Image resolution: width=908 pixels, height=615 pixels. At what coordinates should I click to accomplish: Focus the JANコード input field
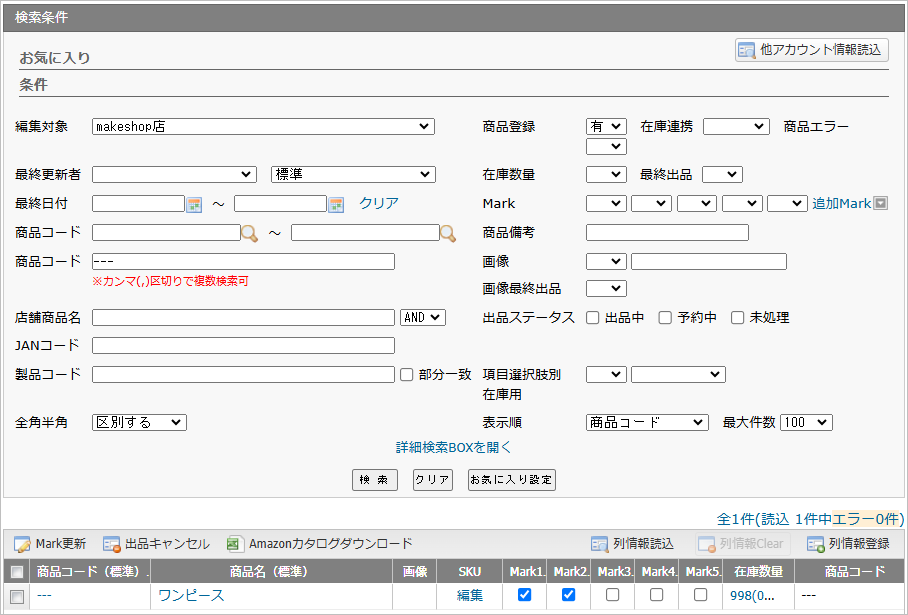click(243, 345)
